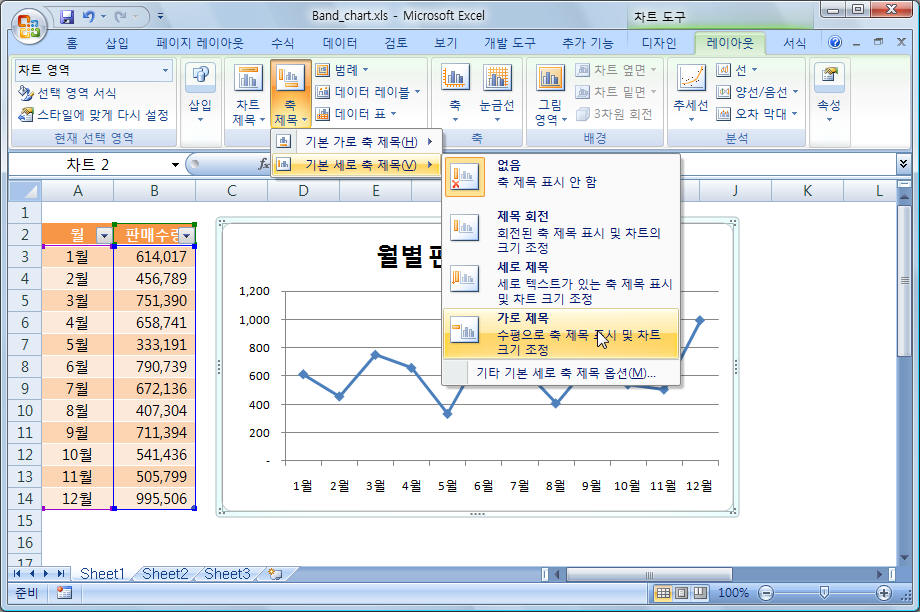Switch to the 디자인 (Design) ribbon tab

click(x=659, y=43)
